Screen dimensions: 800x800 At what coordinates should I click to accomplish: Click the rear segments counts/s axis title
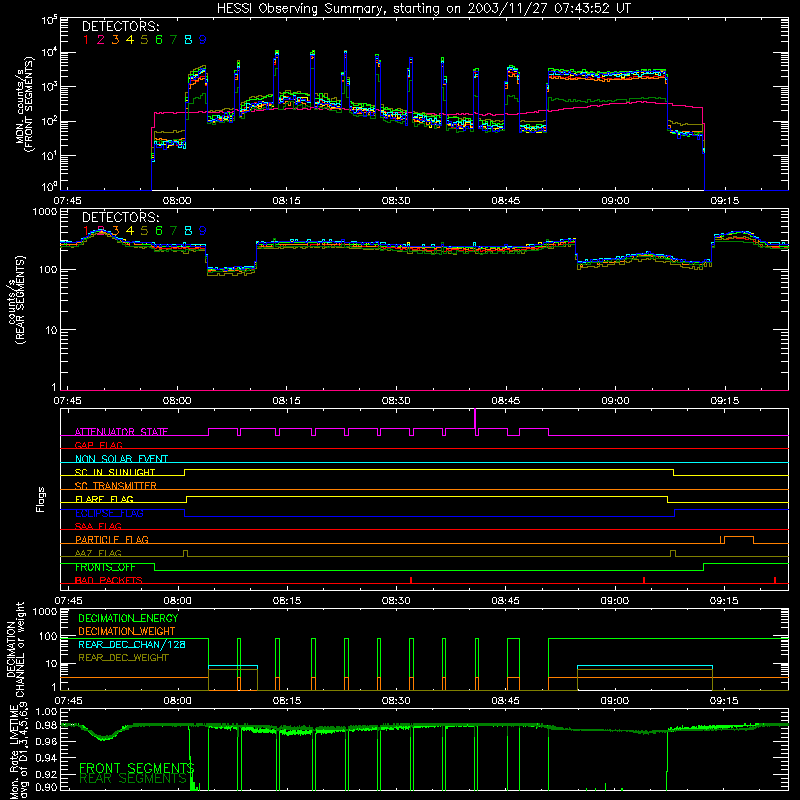(17, 300)
